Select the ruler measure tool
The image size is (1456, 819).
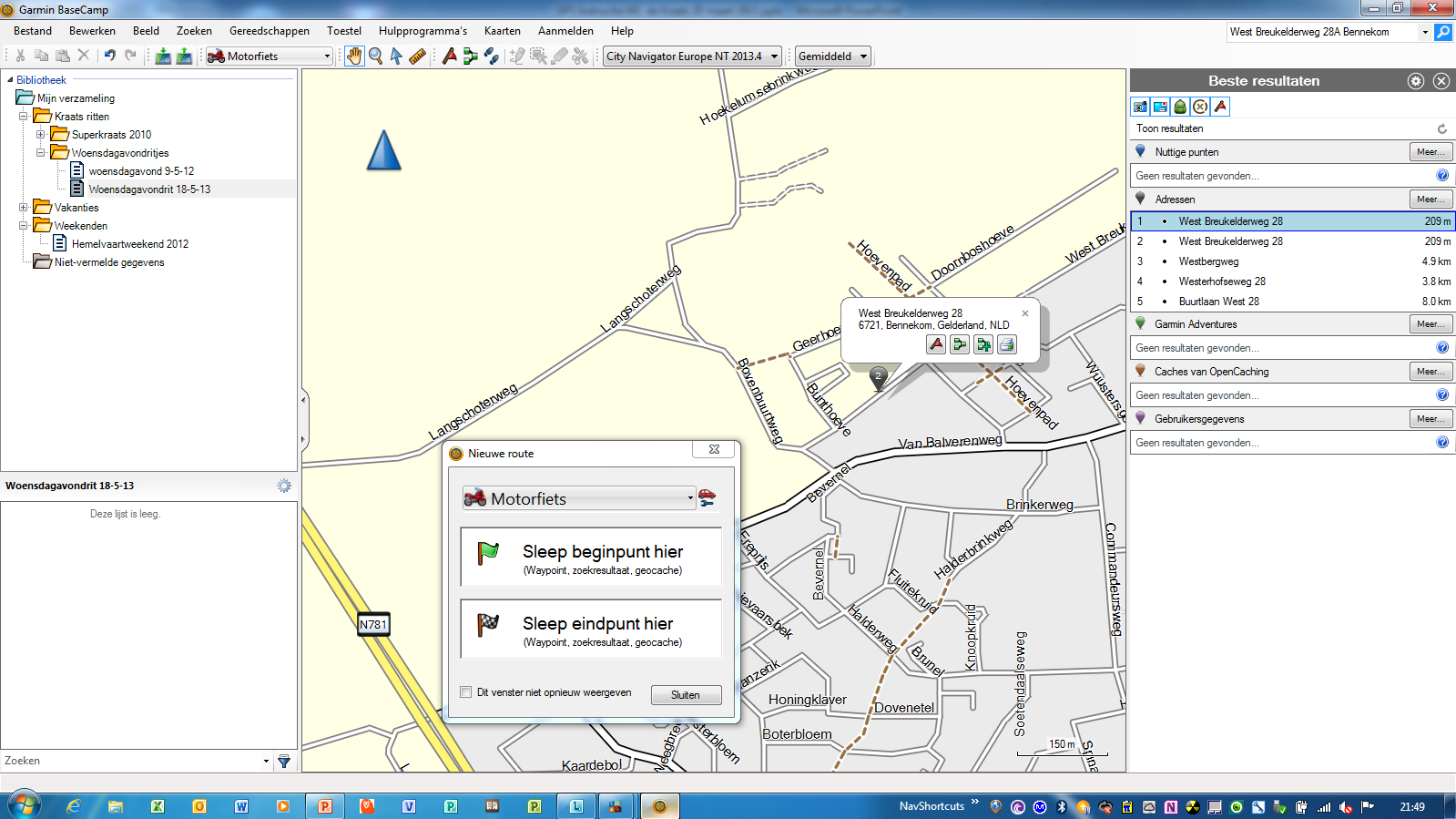pos(417,56)
